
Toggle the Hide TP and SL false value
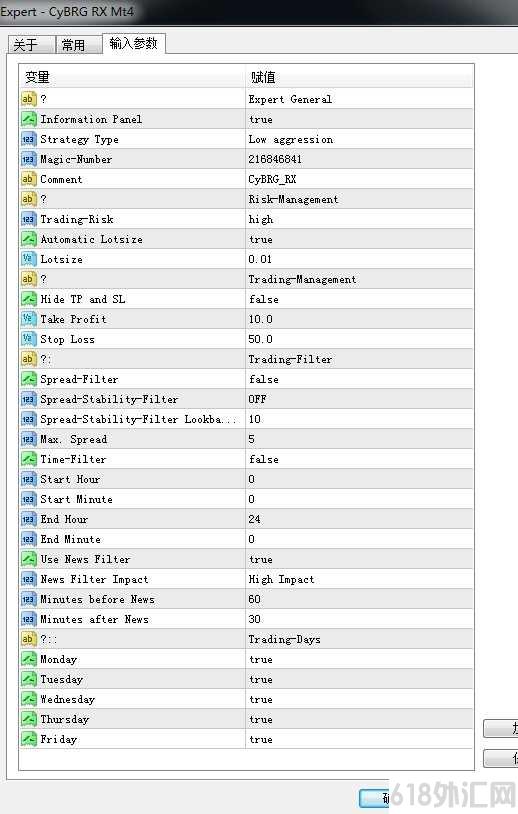pyautogui.click(x=359, y=299)
